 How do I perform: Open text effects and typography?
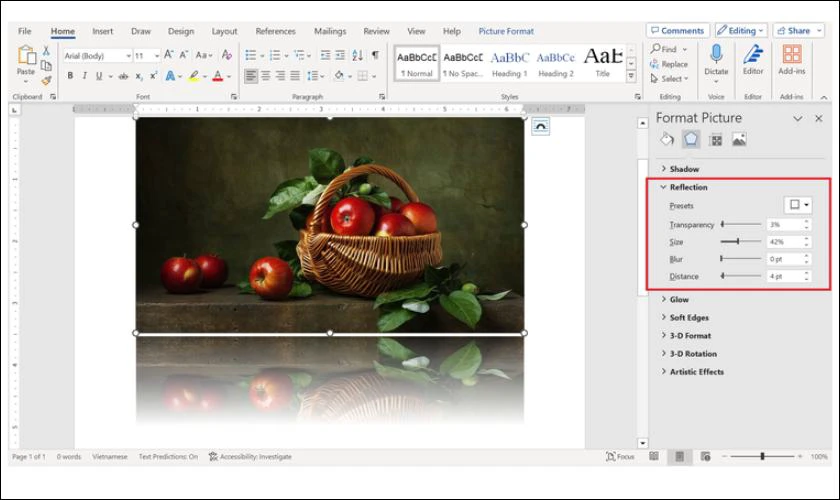(x=170, y=76)
